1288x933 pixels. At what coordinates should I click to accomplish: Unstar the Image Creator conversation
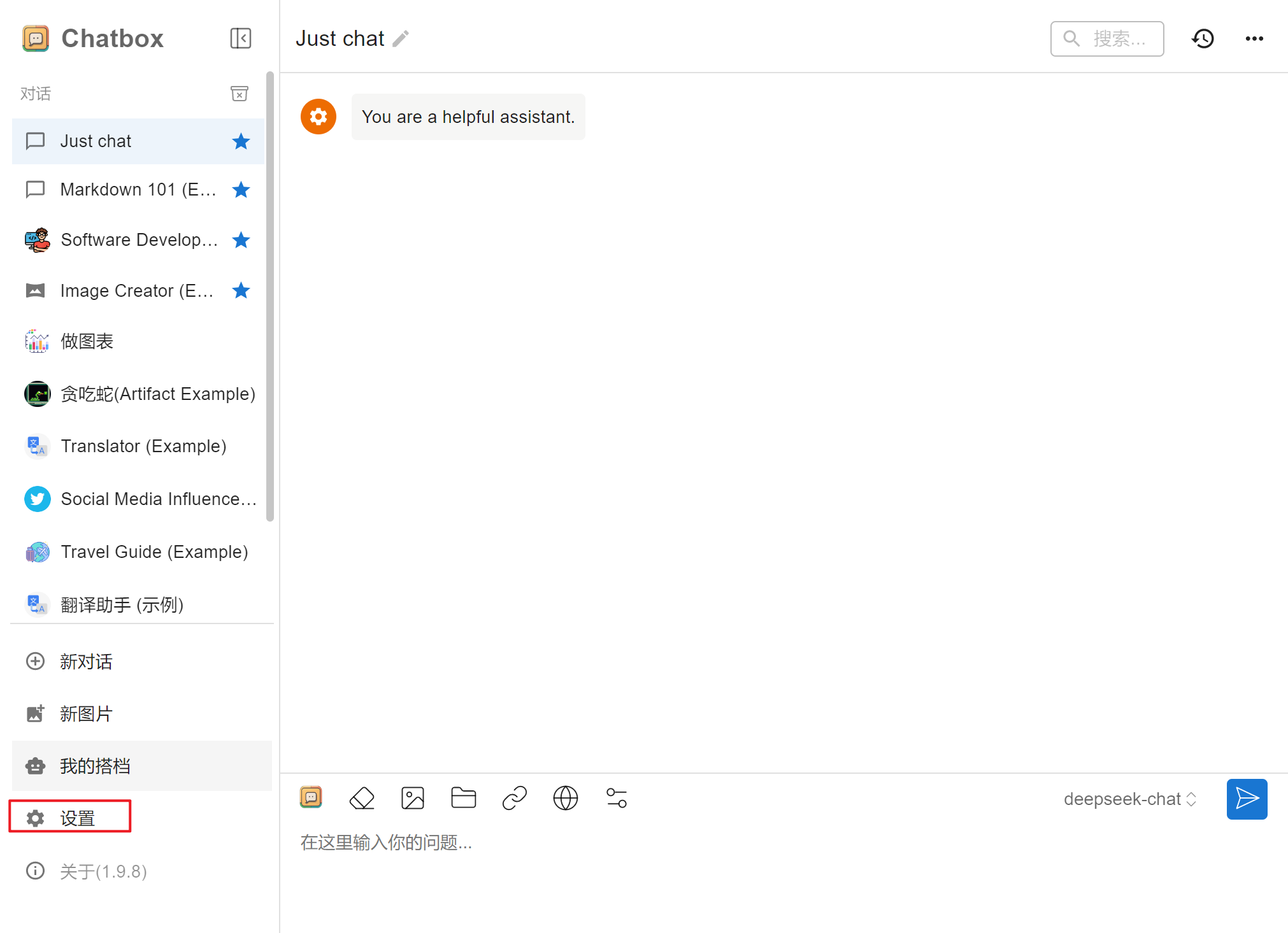point(241,291)
